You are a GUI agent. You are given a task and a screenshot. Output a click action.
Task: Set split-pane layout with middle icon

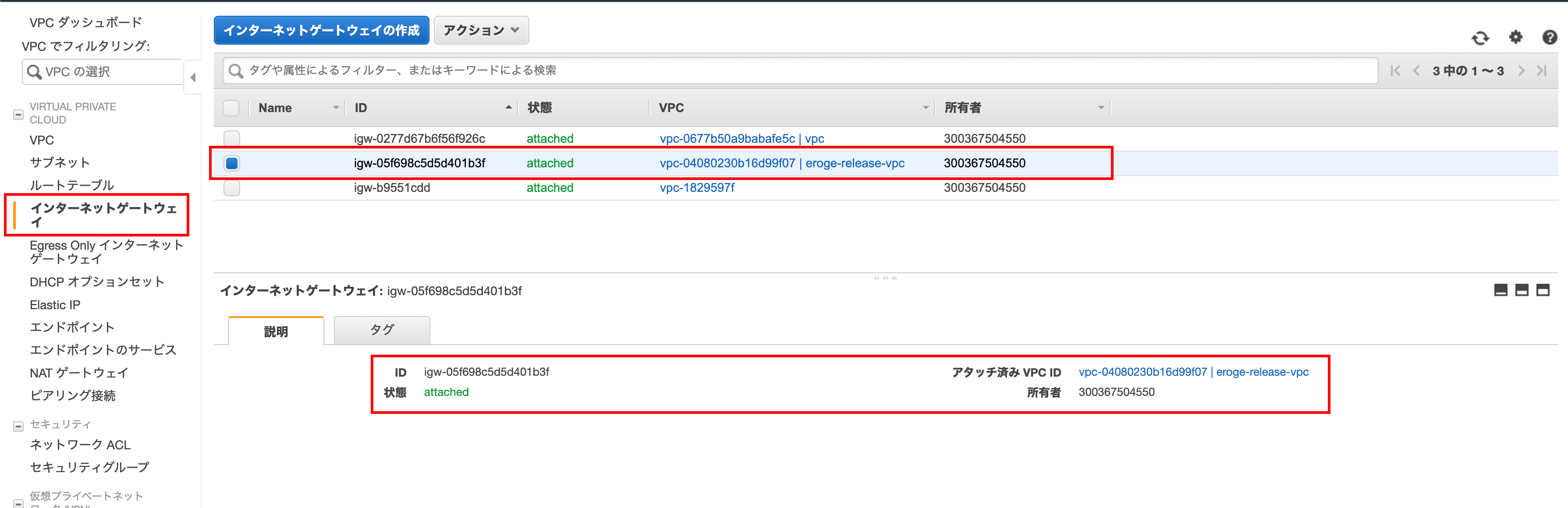(1521, 290)
